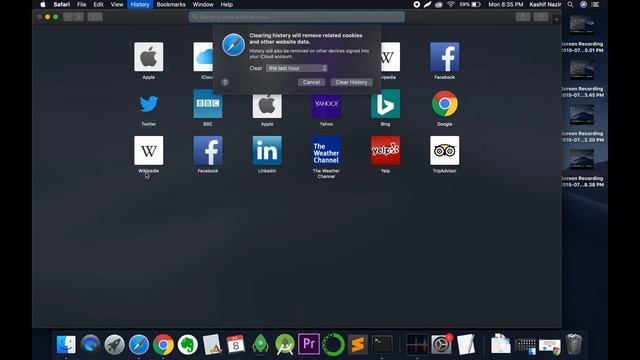Click the date and time in menu bar
640x360 pixels.
point(506,4)
